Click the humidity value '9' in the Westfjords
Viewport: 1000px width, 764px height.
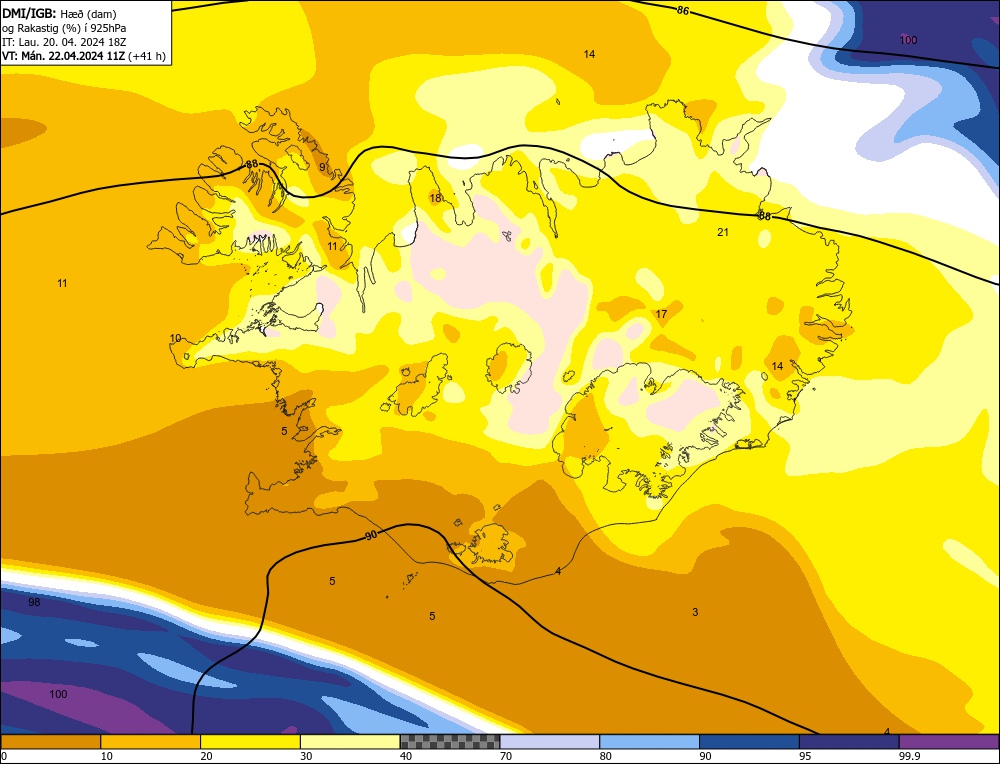click(322, 167)
